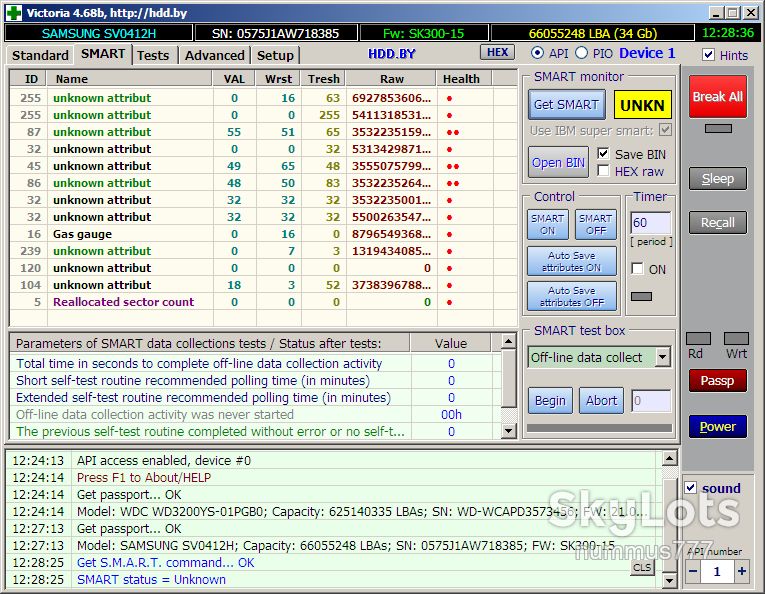Select the Reallocated sector count row
Viewport: 765px width, 594px height.
tap(263, 302)
